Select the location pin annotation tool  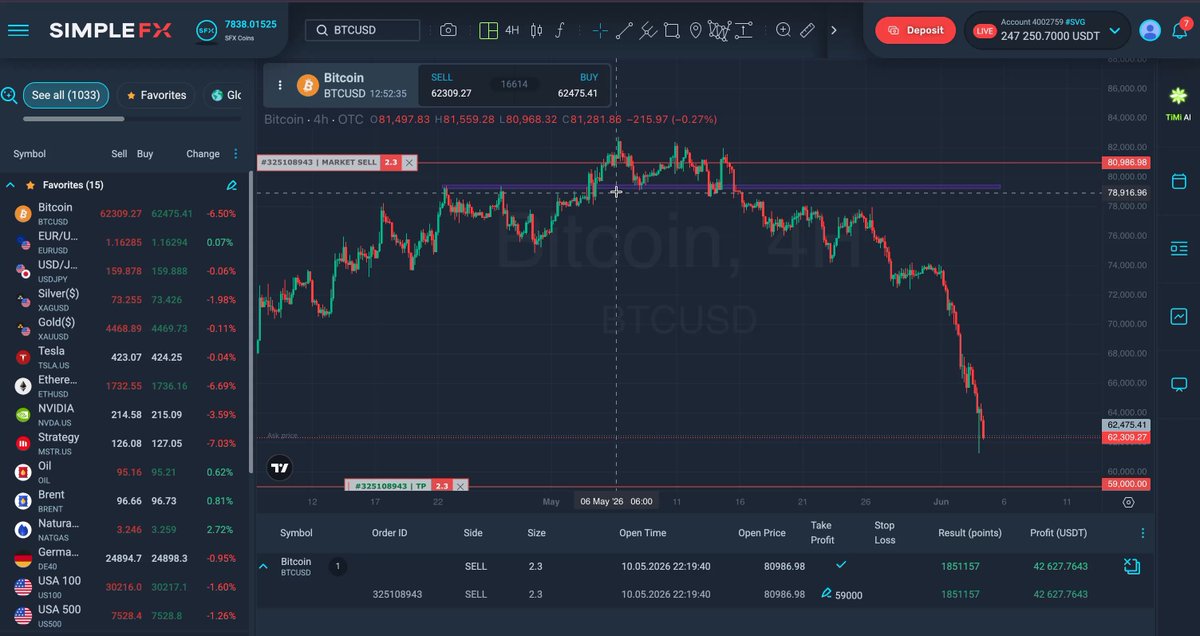tap(696, 30)
